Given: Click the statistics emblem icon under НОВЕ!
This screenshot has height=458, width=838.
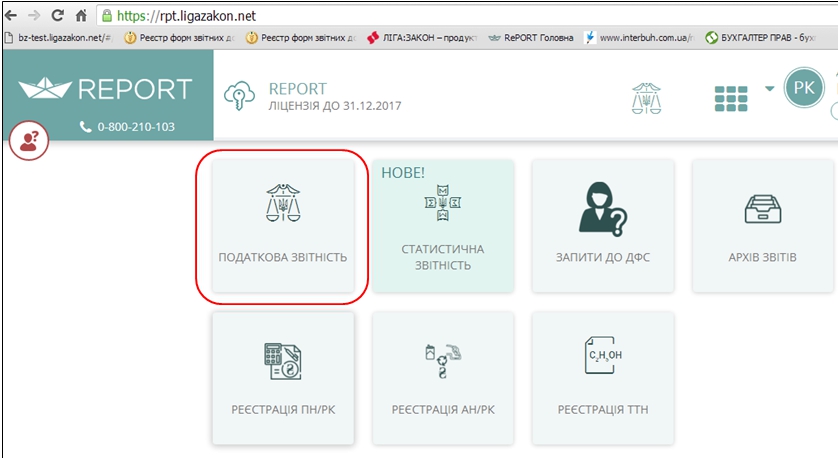Looking at the screenshot, I should (443, 203).
